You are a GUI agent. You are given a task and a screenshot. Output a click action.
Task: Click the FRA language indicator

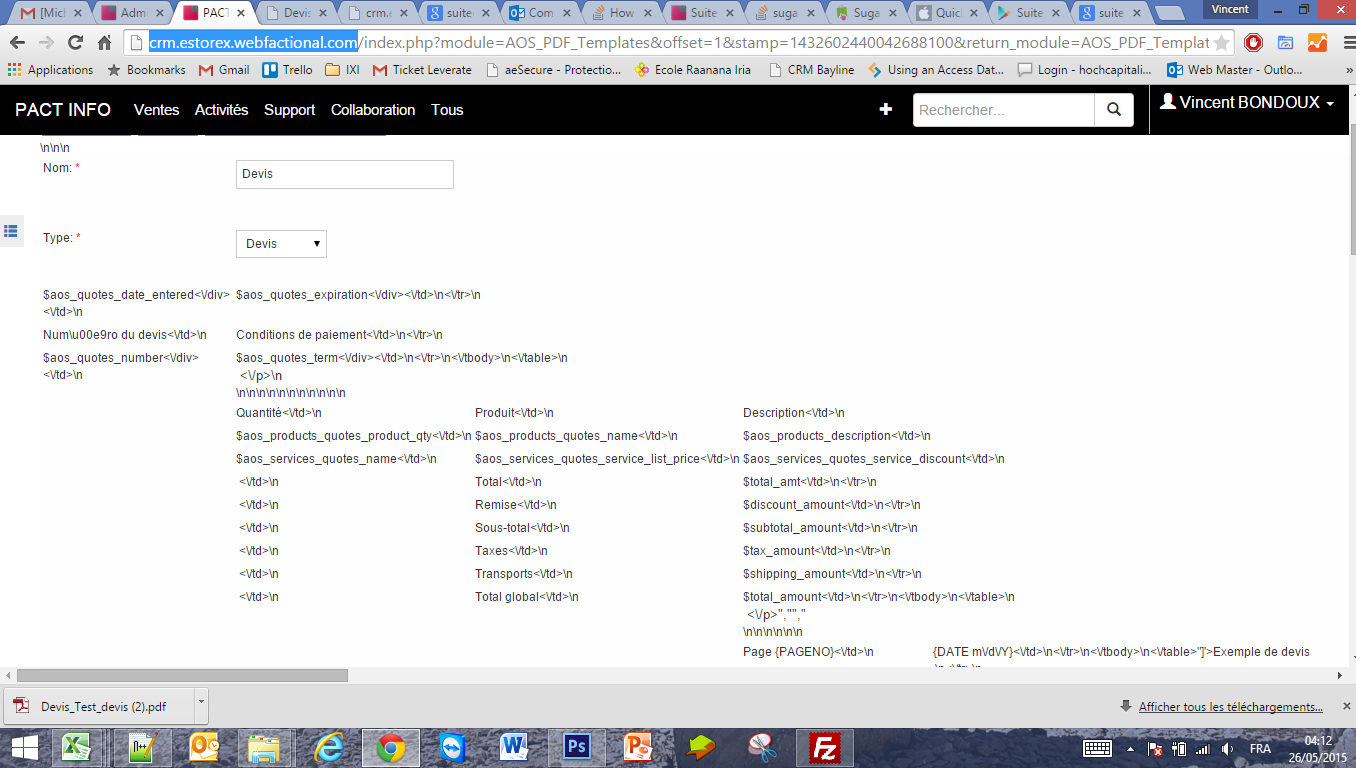pos(1261,748)
